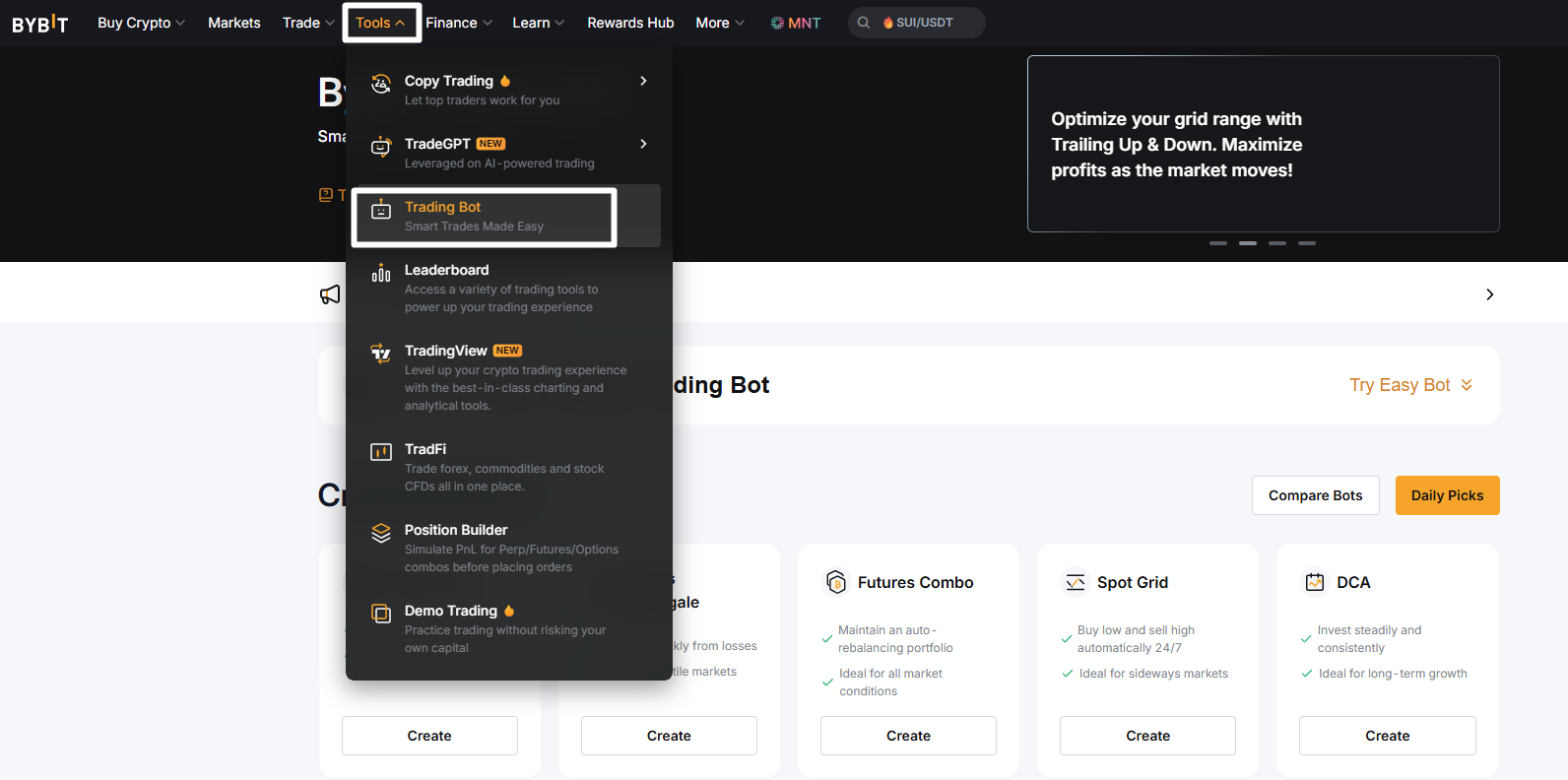Open the Trailing Up & Down banner
The width and height of the screenshot is (1568, 780).
[1264, 144]
